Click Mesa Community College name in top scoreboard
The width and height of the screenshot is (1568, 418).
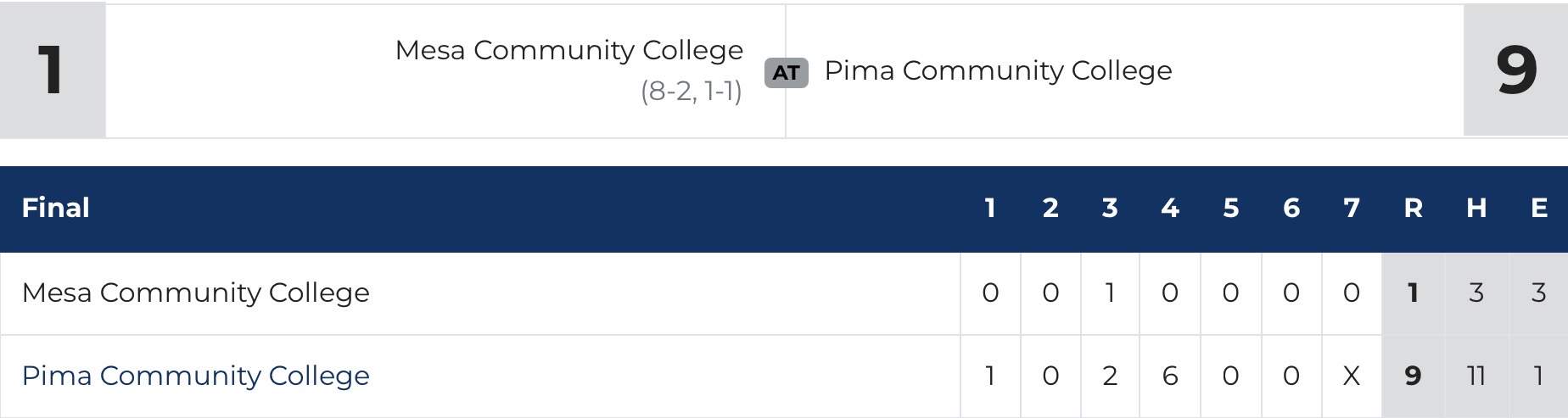click(568, 51)
